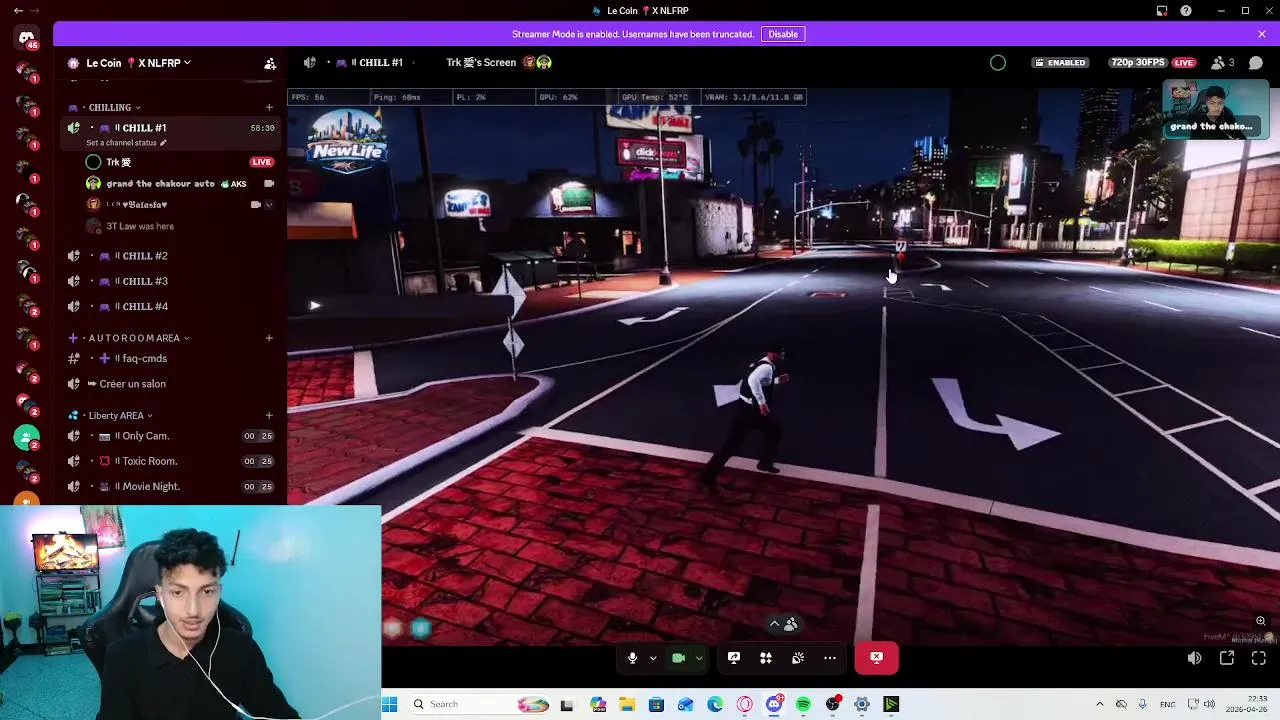
Task: Open the green server icon in sidebar
Action: 27,437
